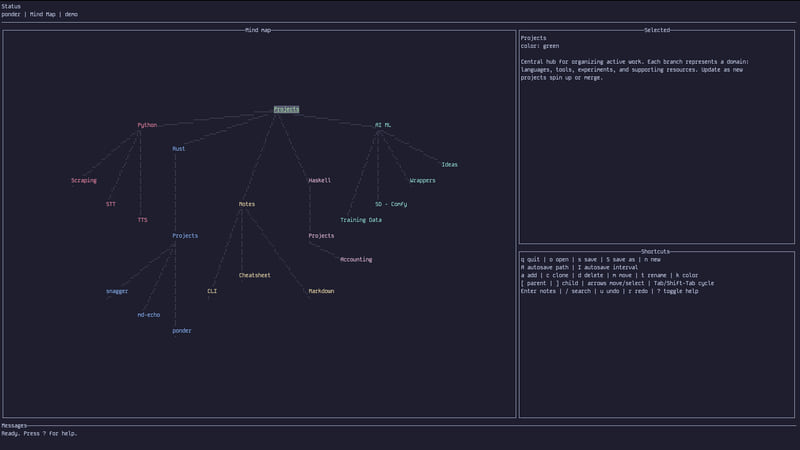Click the 'd delete' shortcut text
Viewport: 800px width, 450px height.
[590, 276]
